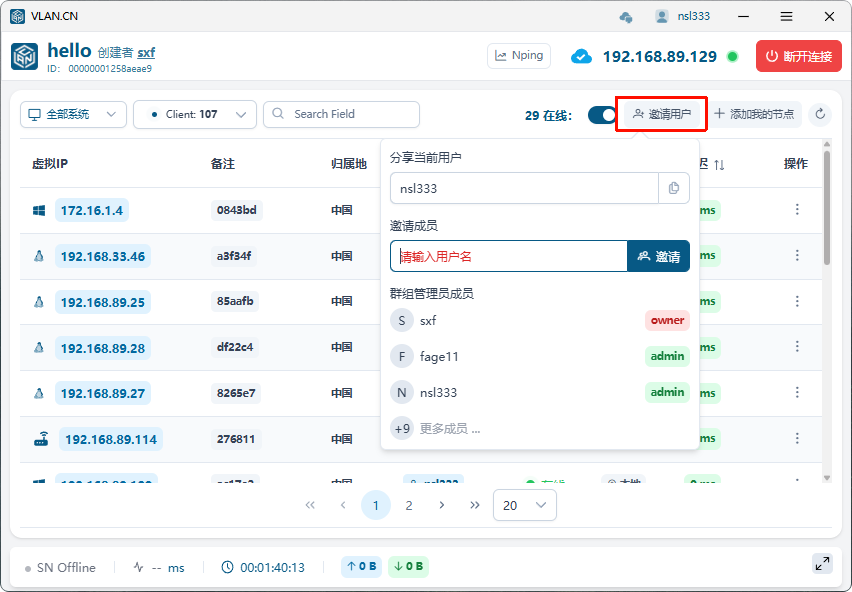Image resolution: width=852 pixels, height=592 pixels.
Task: Open actions menu for 192.168.89.28 row
Action: pos(797,347)
